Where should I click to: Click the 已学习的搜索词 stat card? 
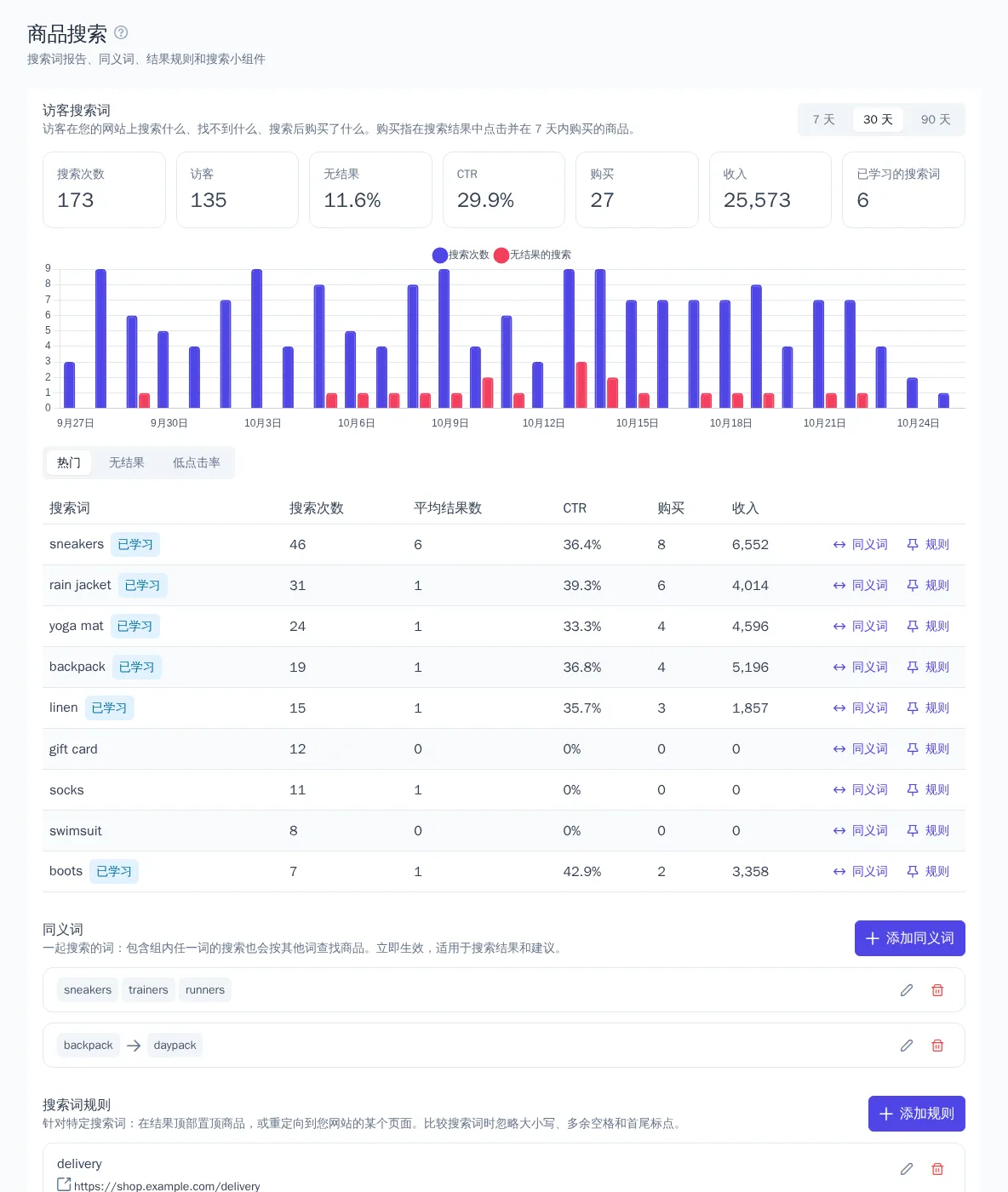tap(903, 190)
